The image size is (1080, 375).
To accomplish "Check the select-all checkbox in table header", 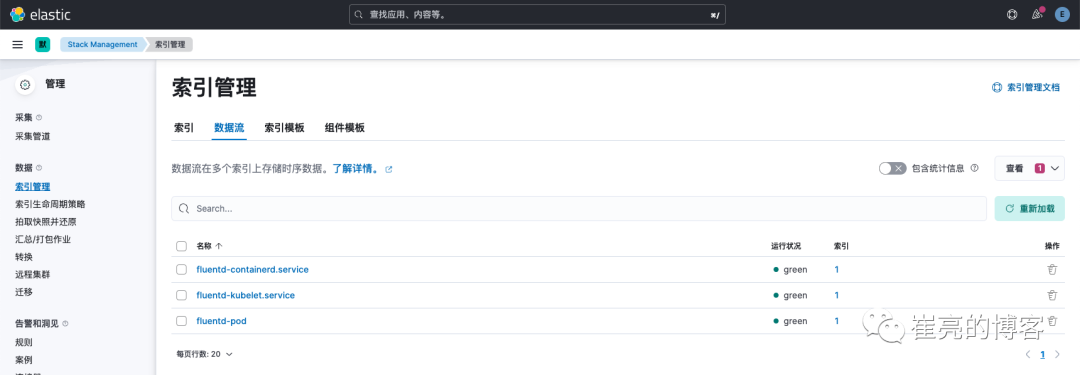I will (181, 246).
